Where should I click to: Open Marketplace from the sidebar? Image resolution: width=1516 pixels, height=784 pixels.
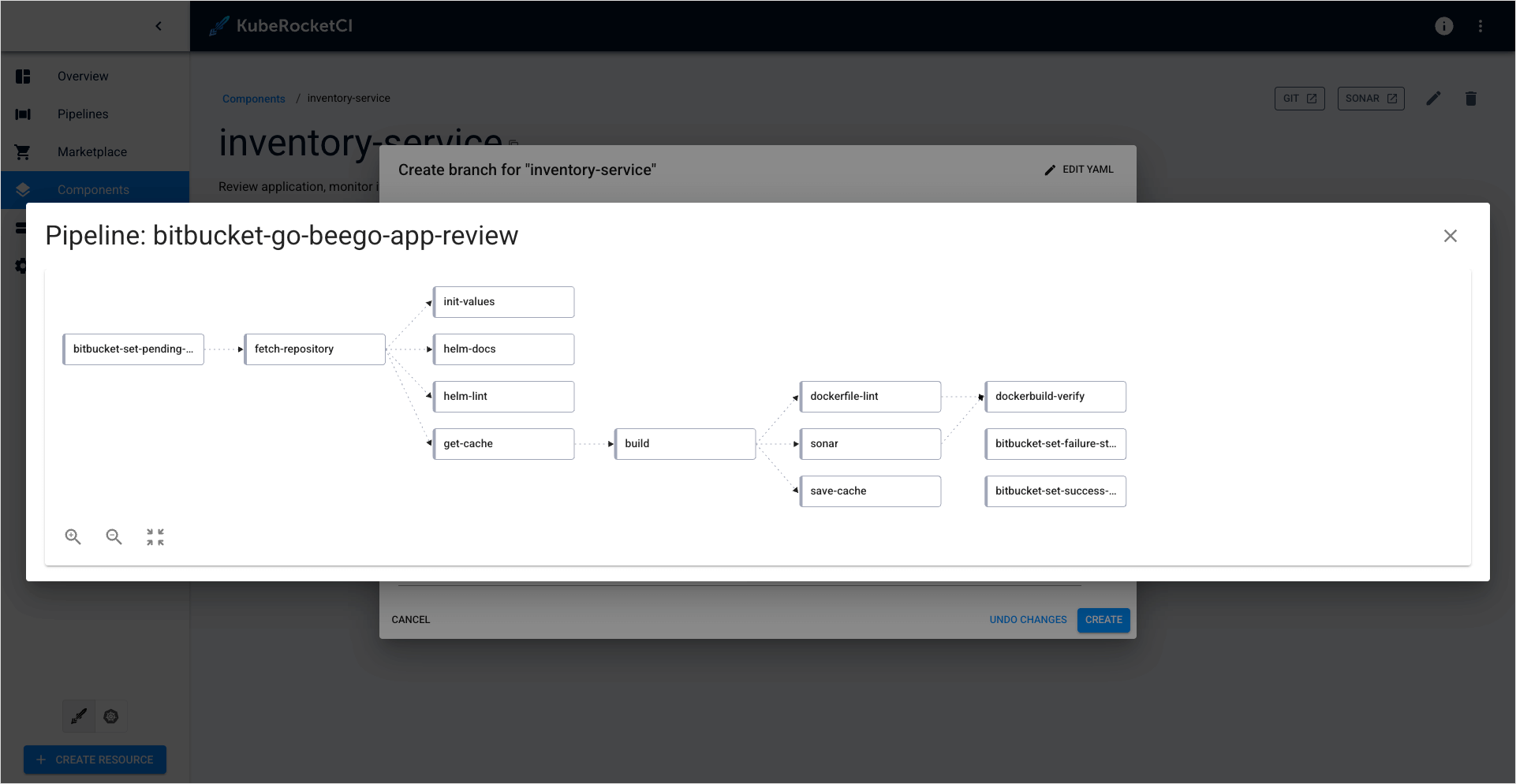coord(91,152)
